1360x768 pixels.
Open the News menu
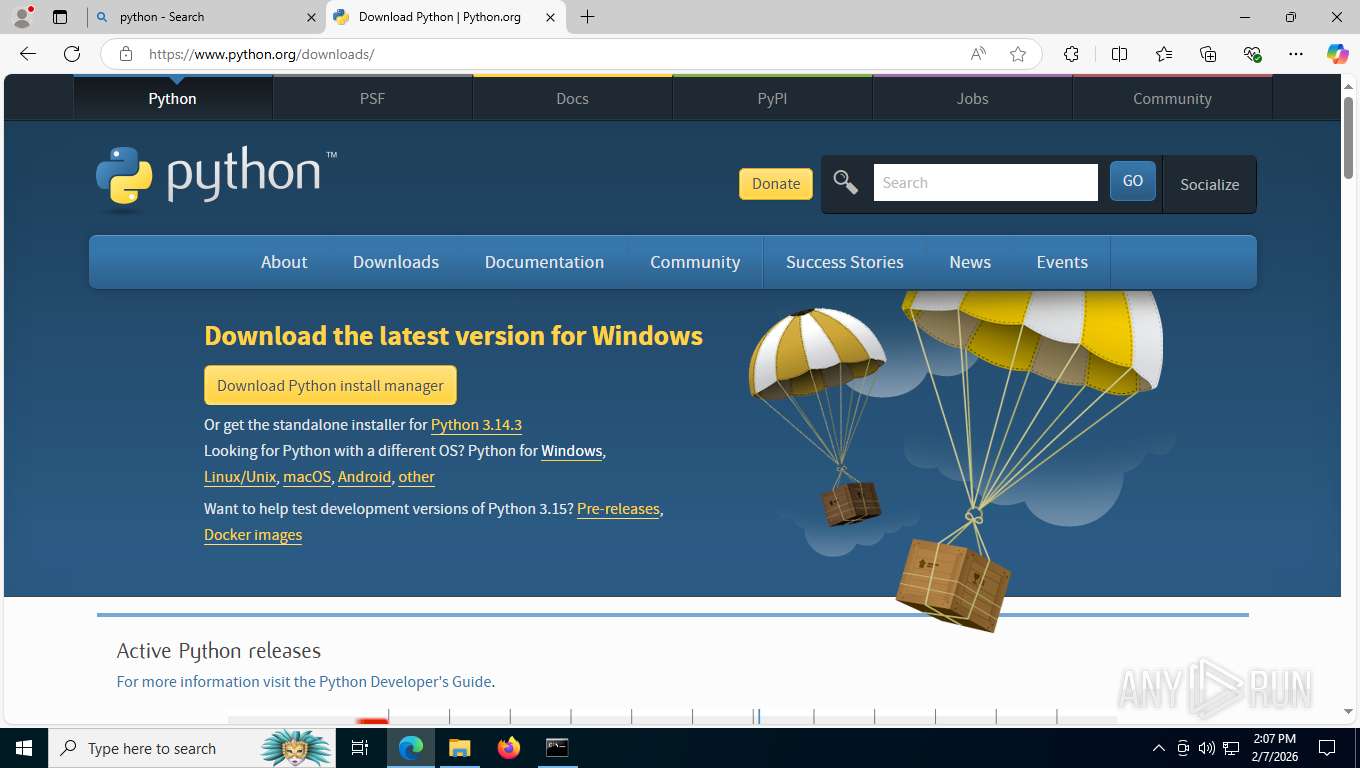point(970,262)
